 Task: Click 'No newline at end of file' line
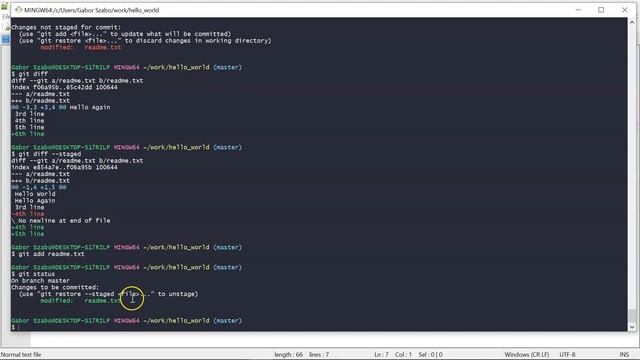(61, 220)
